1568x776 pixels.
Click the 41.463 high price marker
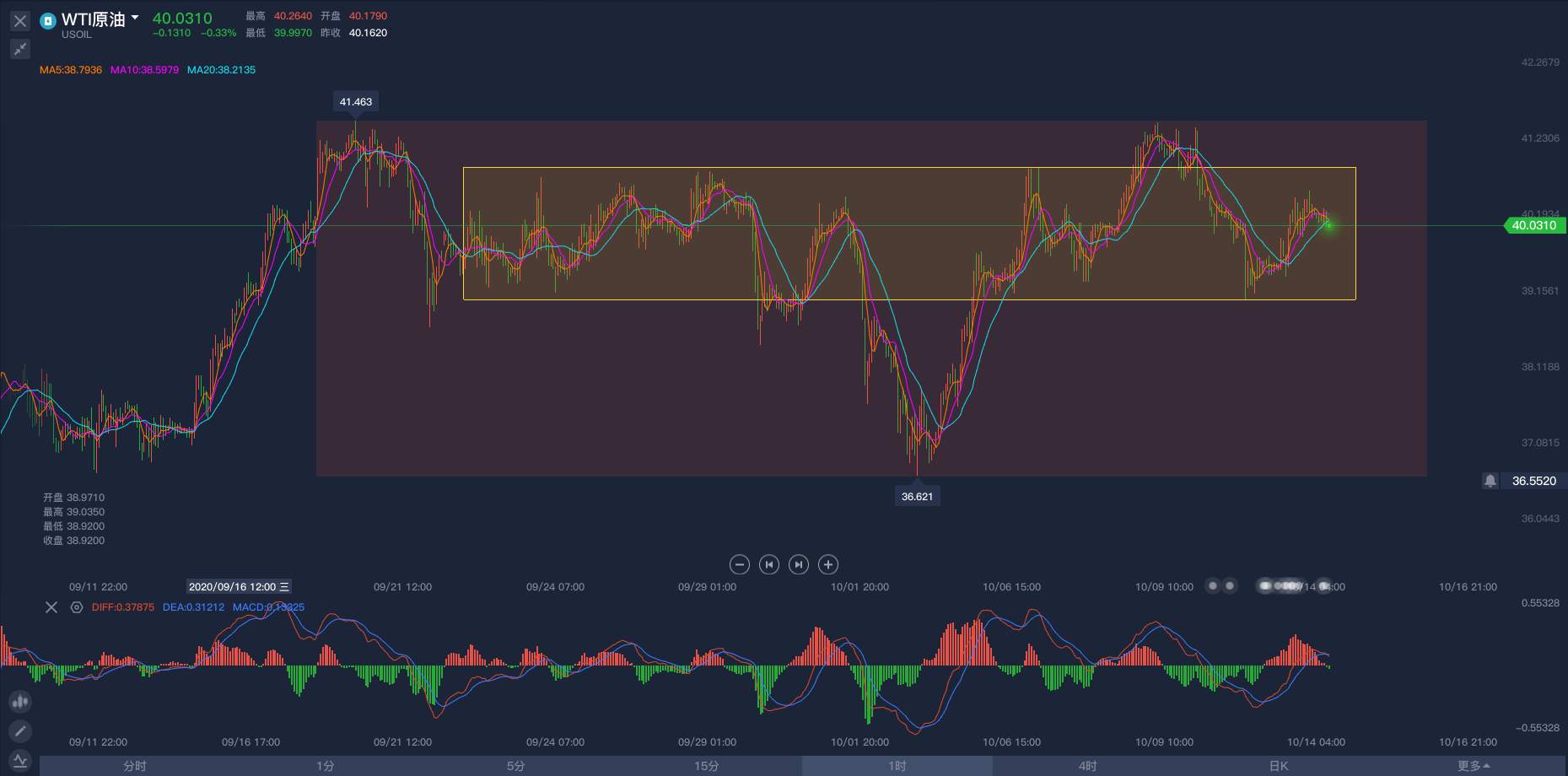[356, 102]
